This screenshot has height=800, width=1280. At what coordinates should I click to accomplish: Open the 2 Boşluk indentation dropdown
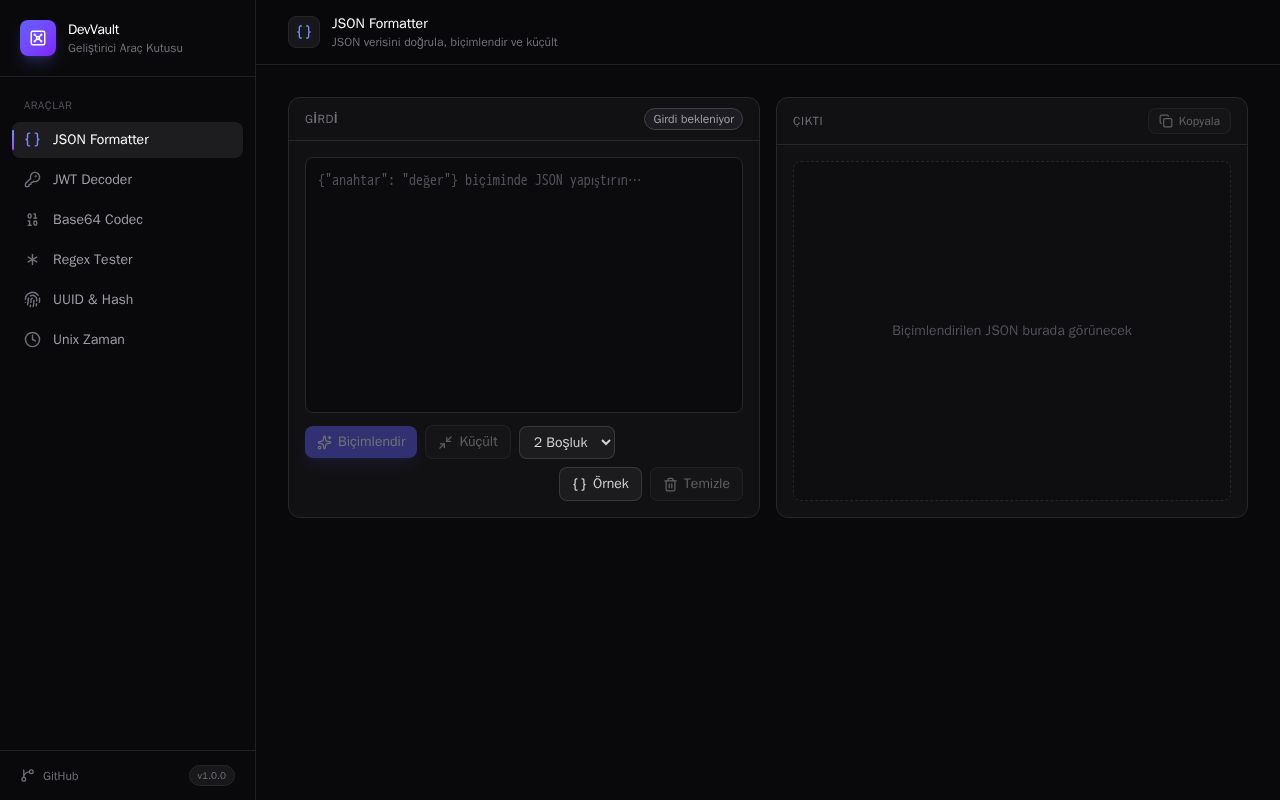(567, 442)
